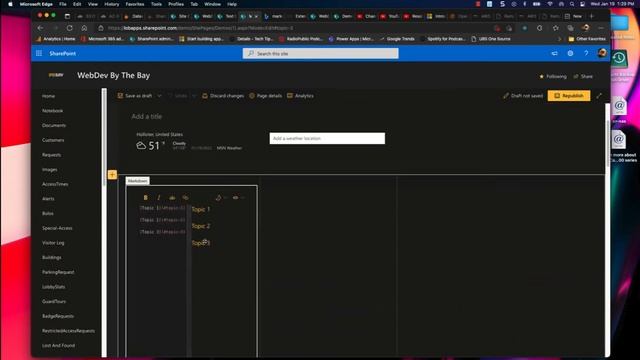Open the Apple menu
Image resolution: width=640 pixels, height=360 pixels.
point(10,4)
